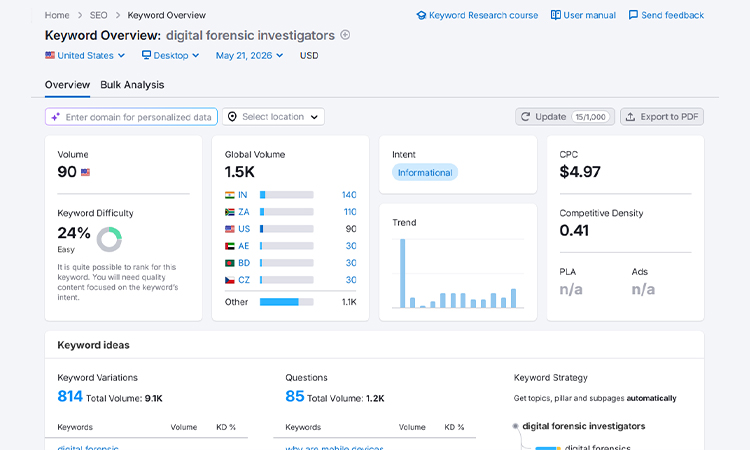This screenshot has height=450, width=750.
Task: Click the upload icon on Export to PDF
Action: (630, 117)
